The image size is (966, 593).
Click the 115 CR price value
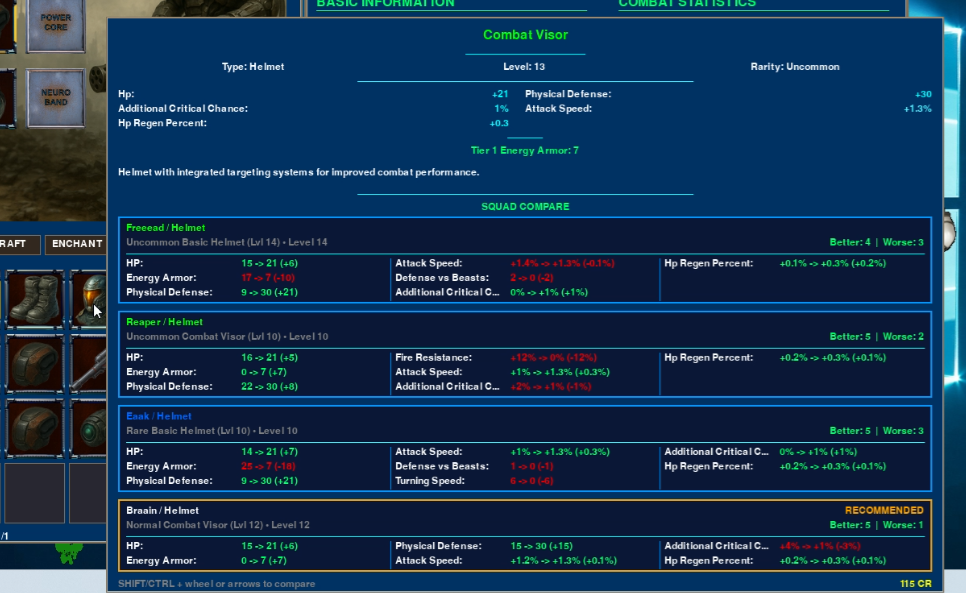point(915,584)
